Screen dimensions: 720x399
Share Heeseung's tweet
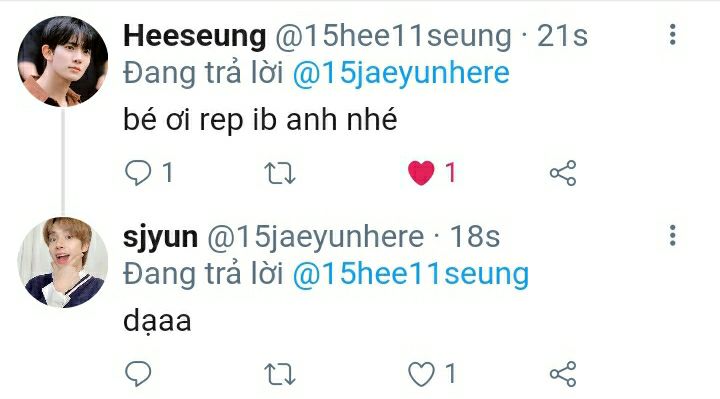tap(563, 173)
